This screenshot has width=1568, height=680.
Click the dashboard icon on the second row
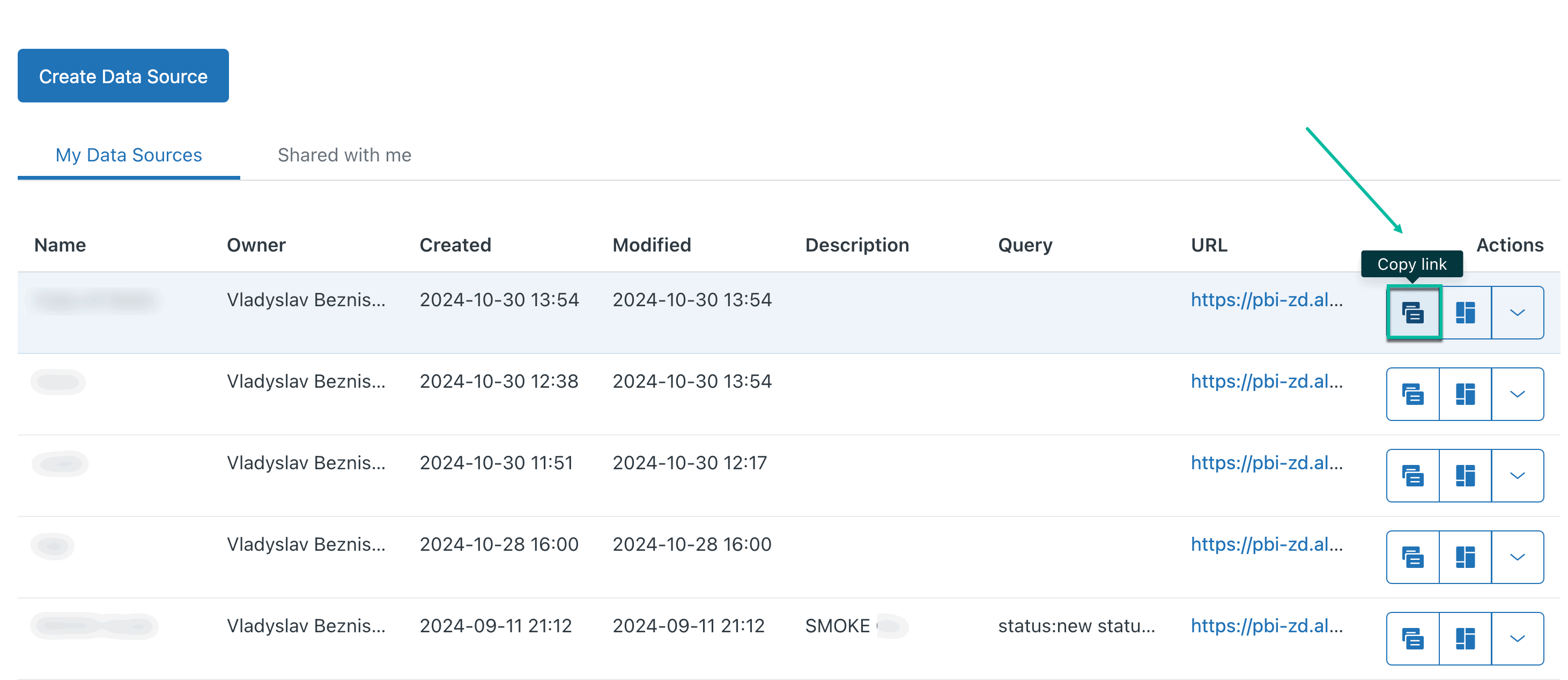coord(1465,394)
